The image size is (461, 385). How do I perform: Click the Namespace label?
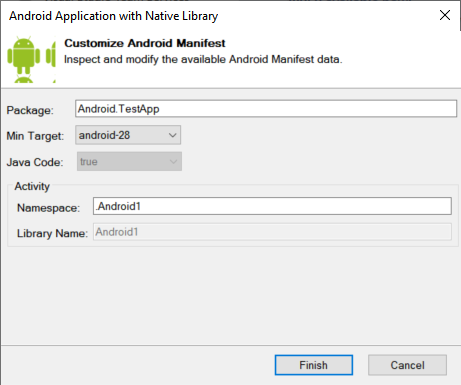pyautogui.click(x=48, y=208)
